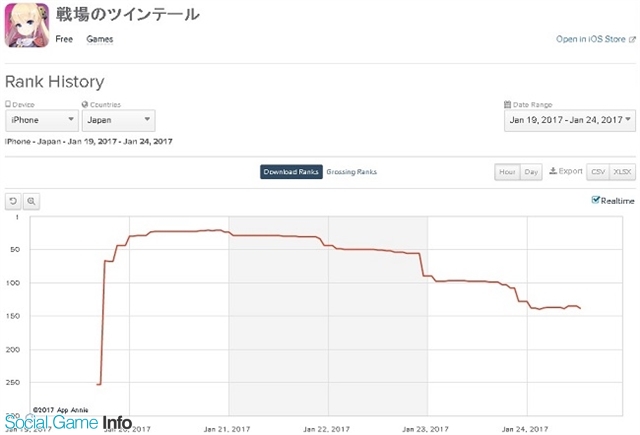Click the device icon beside Device label
Image resolution: width=640 pixels, height=435 pixels.
[8, 104]
